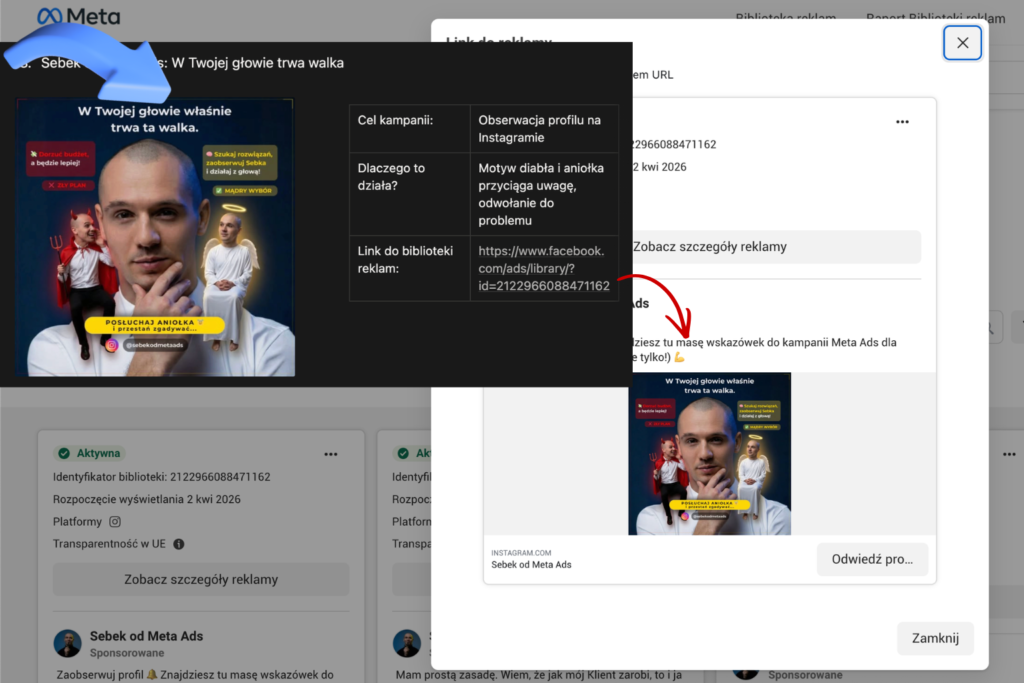Click the Platformy label on first card
The height and width of the screenshot is (683, 1024).
pyautogui.click(x=77, y=522)
